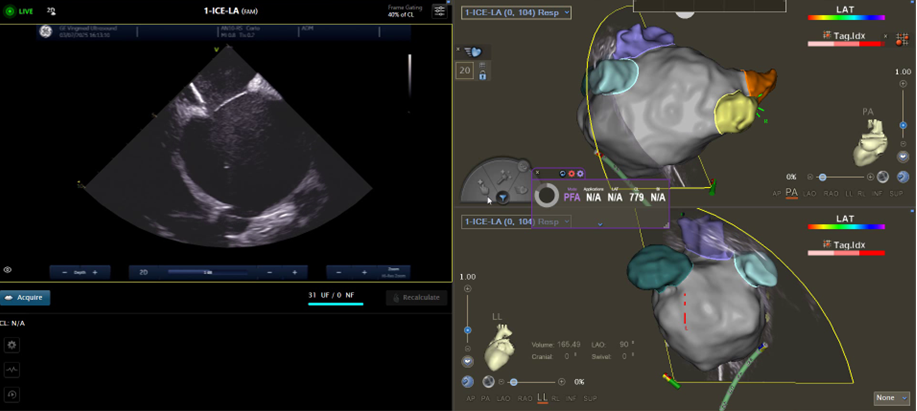917x411 pixels.
Task: Click the funnel filter icon in radial menu
Action: (x=503, y=197)
